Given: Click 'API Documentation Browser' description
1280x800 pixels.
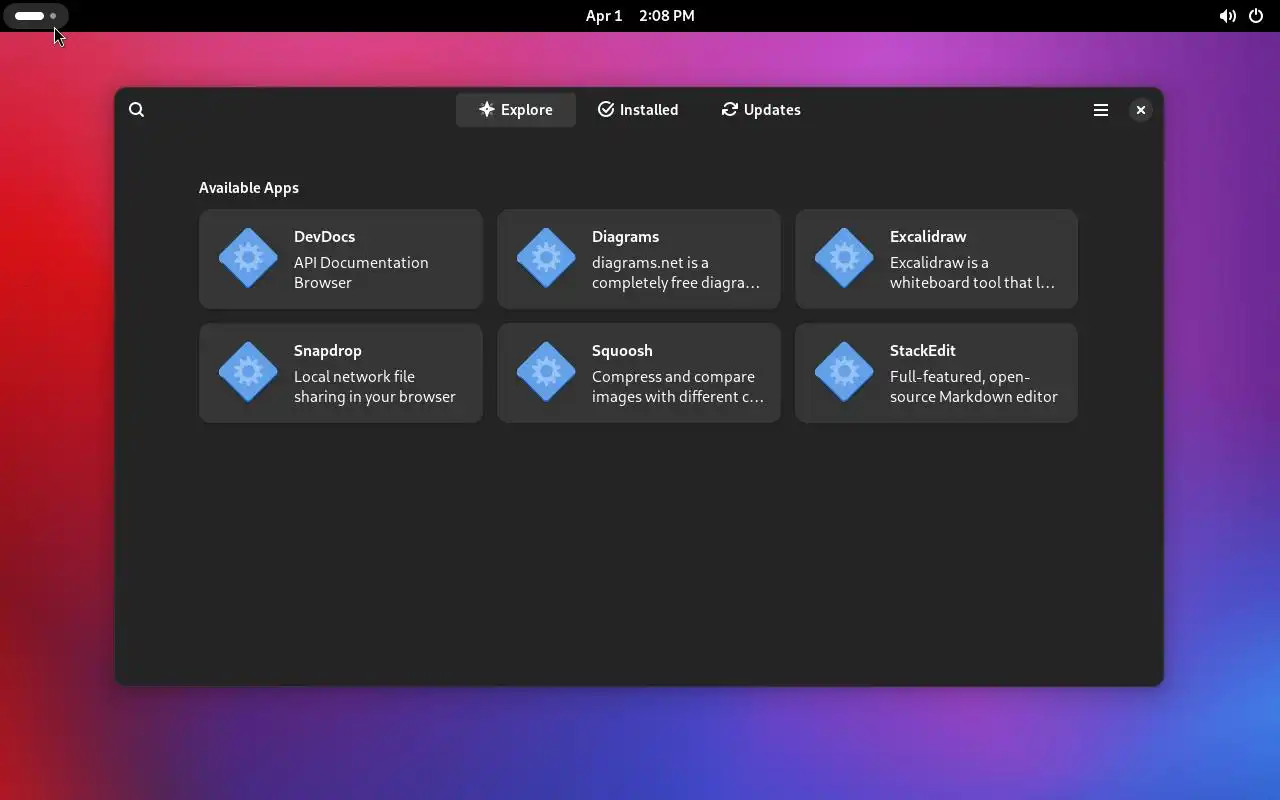Looking at the screenshot, I should pos(361,273).
